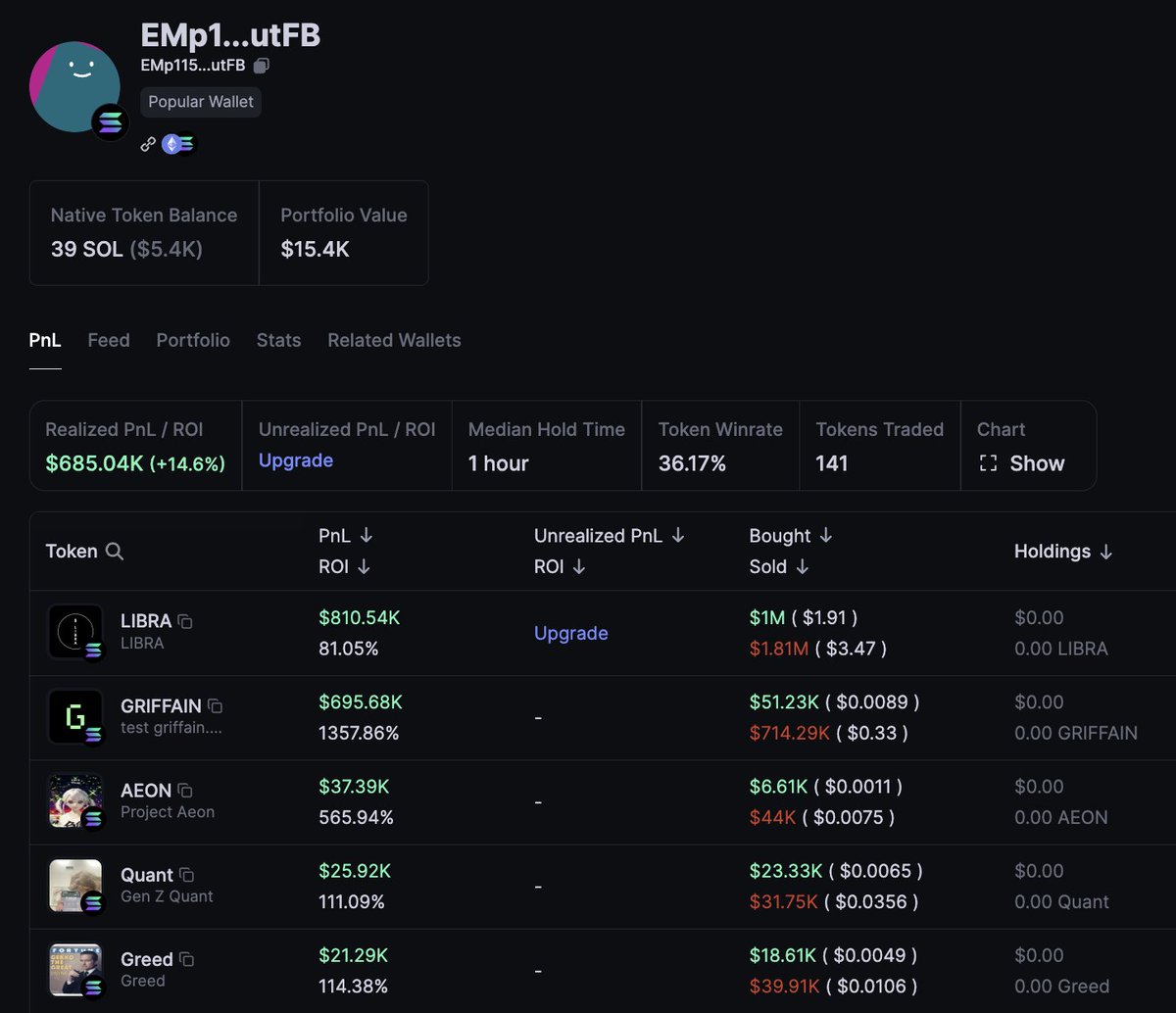This screenshot has height=1013, width=1176.
Task: Switch to the Feed tab
Action: coord(109,340)
